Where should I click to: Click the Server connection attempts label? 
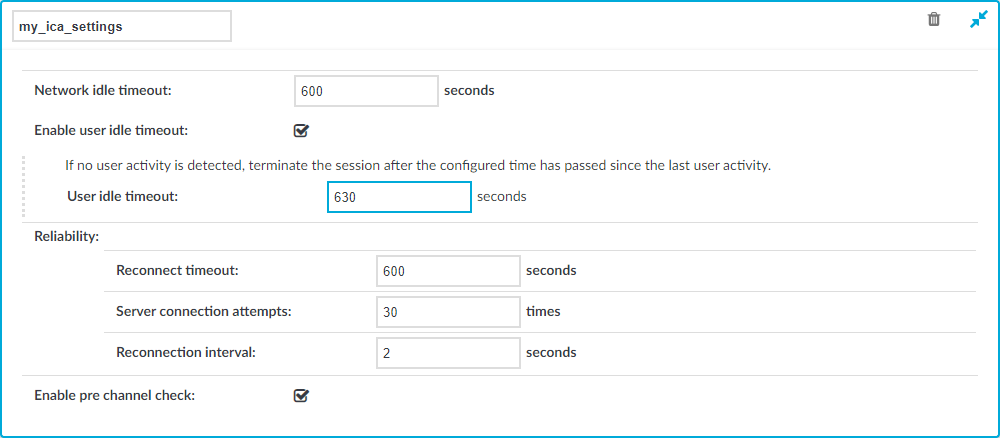coord(204,312)
